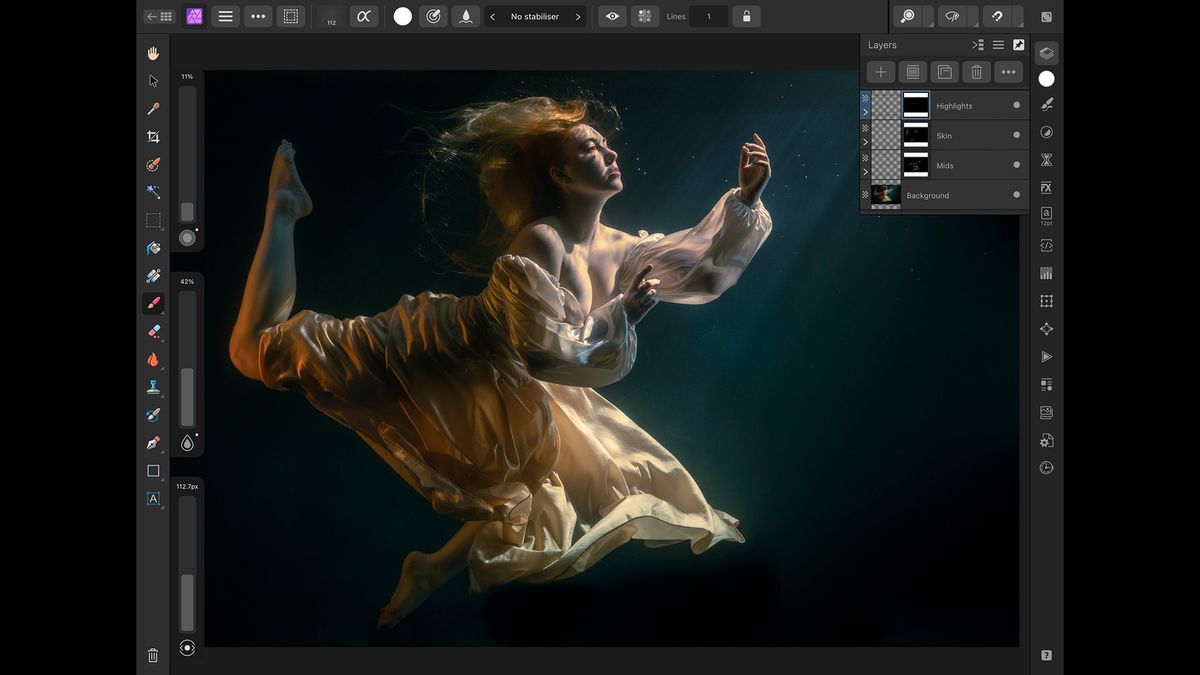
Task: Open the No stabiliser dropdown
Action: click(536, 16)
